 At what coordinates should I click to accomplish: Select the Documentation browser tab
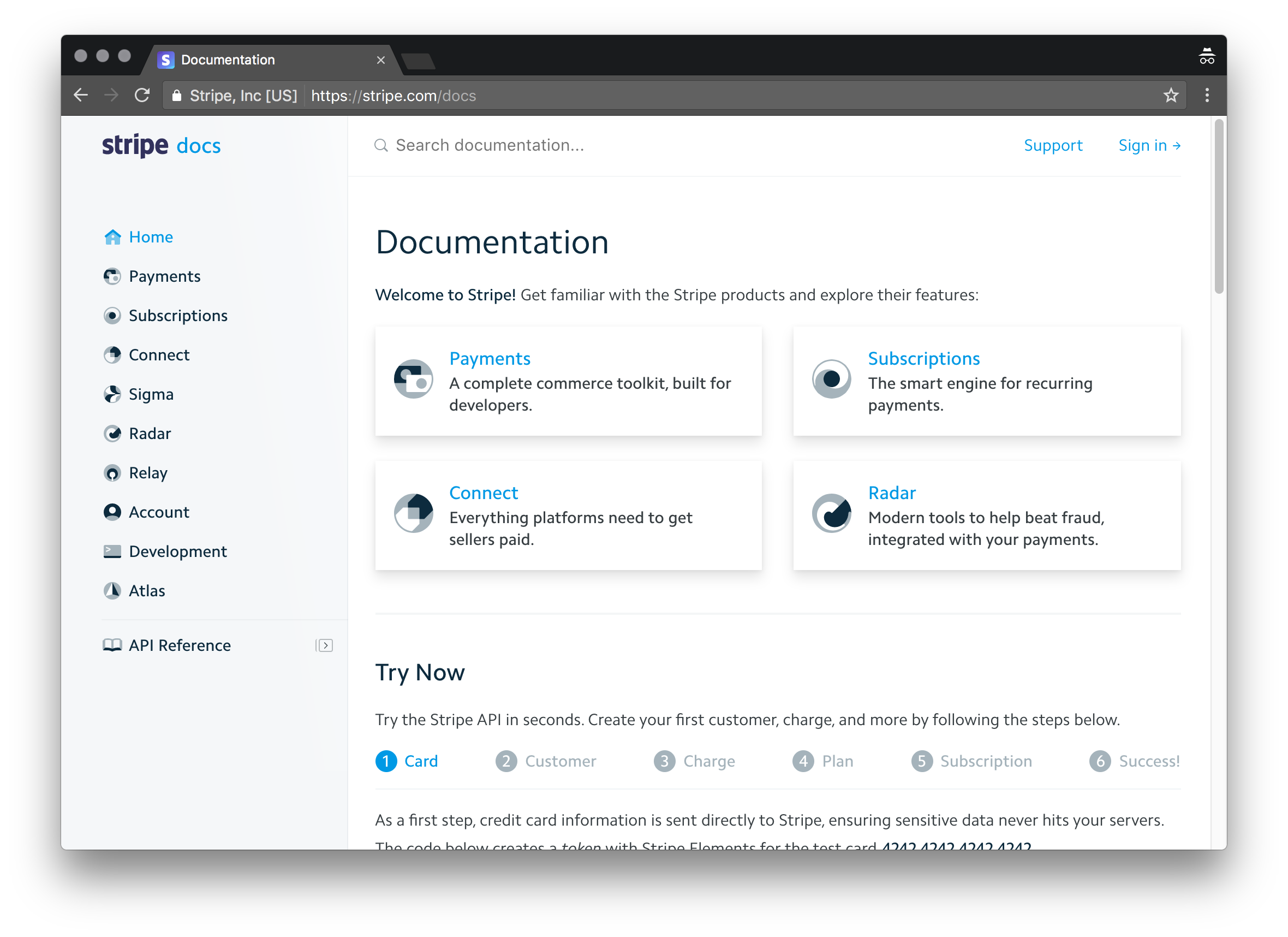coord(272,60)
